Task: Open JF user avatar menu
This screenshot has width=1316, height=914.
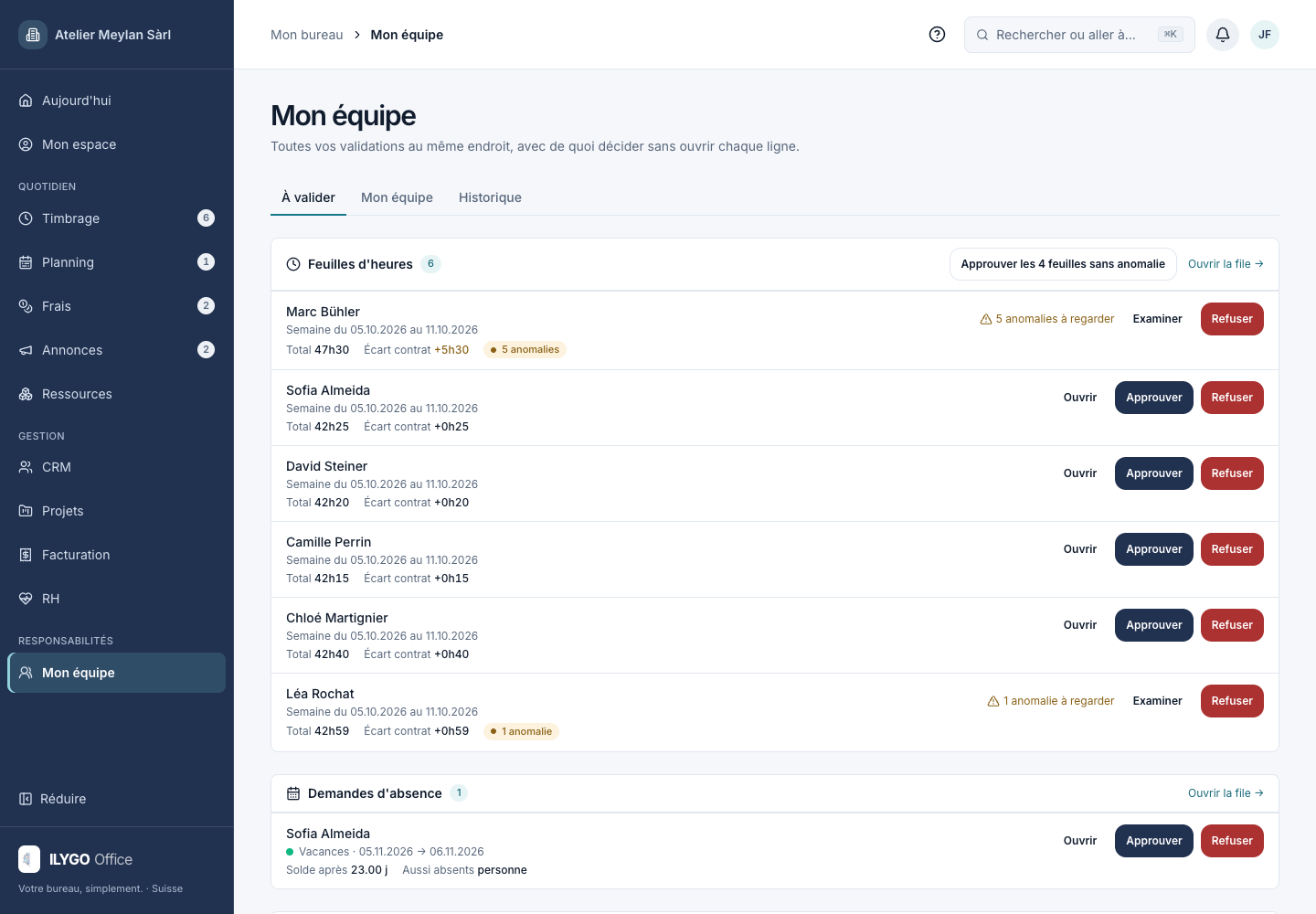Action: tap(1265, 35)
